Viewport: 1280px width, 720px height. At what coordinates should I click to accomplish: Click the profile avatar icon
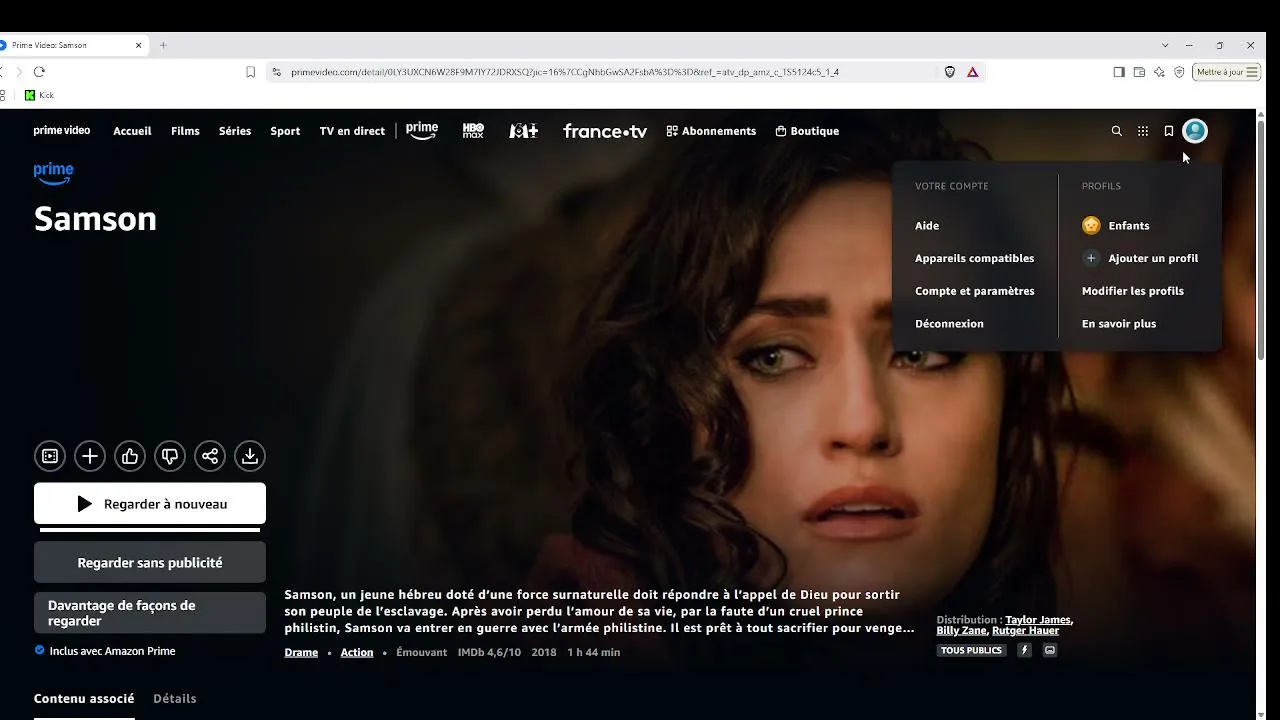click(1195, 131)
